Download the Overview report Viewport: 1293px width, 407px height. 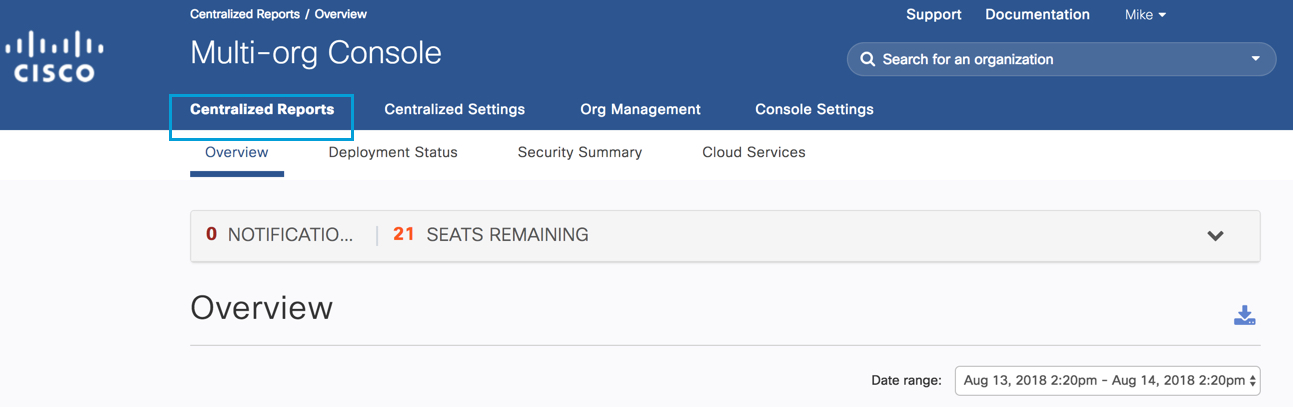click(x=1244, y=316)
